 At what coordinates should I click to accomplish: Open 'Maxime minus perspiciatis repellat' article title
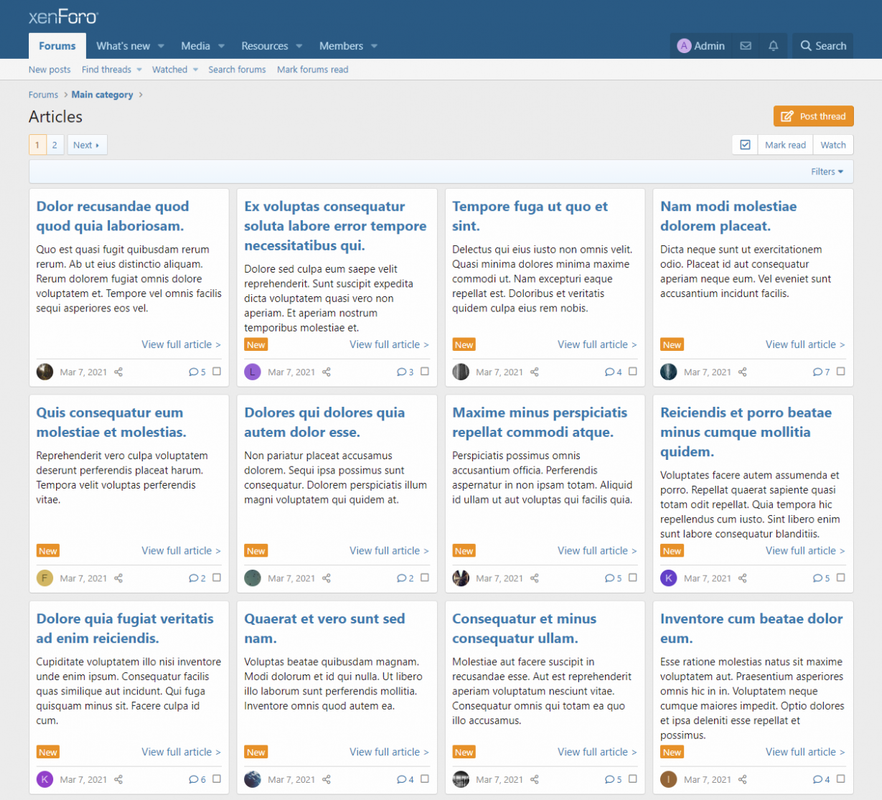point(539,422)
